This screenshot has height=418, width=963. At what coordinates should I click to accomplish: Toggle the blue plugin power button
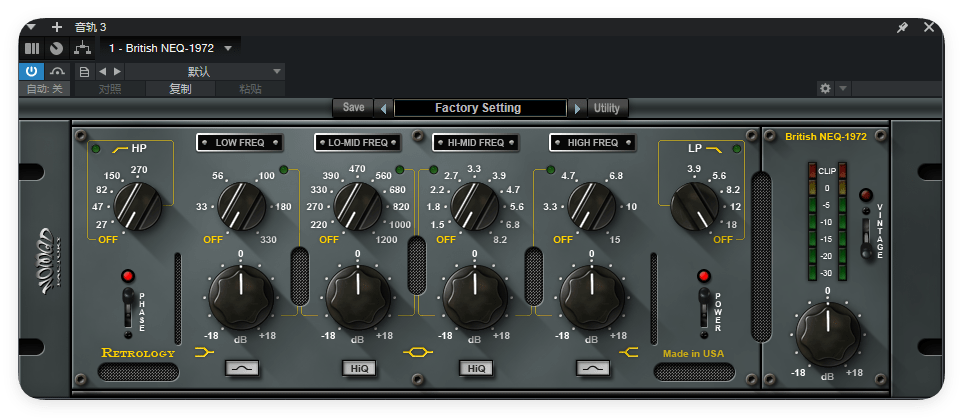click(x=31, y=71)
